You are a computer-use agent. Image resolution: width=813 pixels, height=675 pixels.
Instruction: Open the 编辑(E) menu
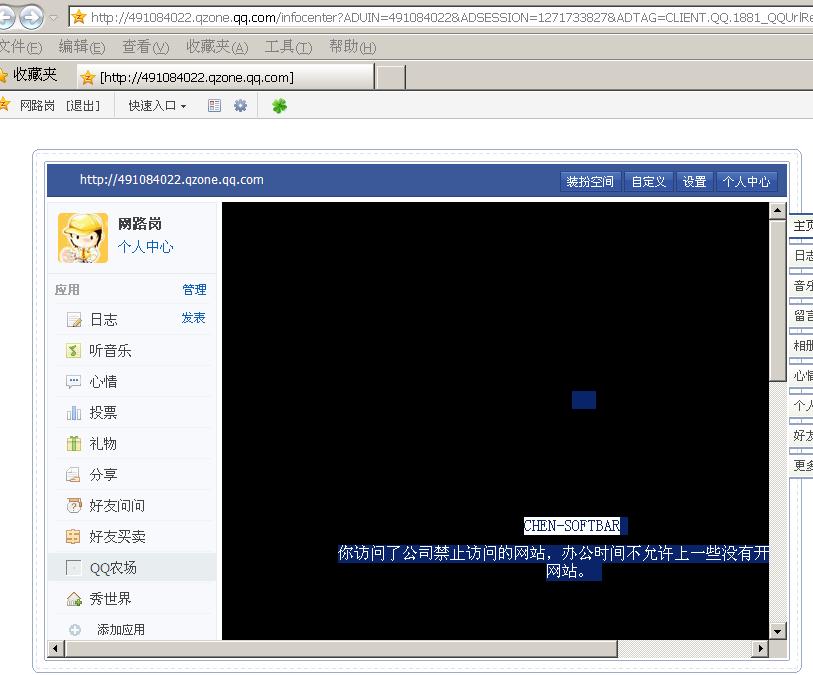pyautogui.click(x=81, y=47)
